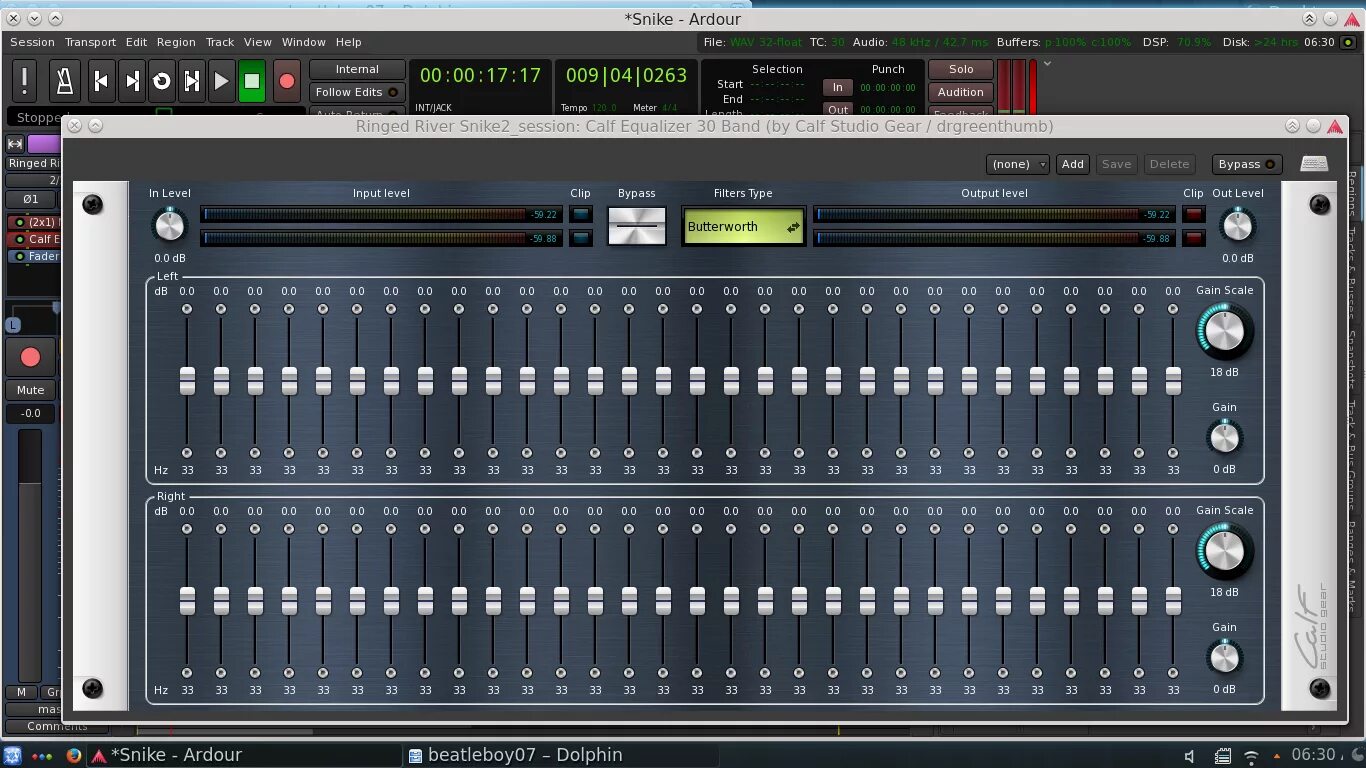This screenshot has height=768, width=1366.
Task: Click the -0.0 gain entry field
Action: (x=30, y=413)
